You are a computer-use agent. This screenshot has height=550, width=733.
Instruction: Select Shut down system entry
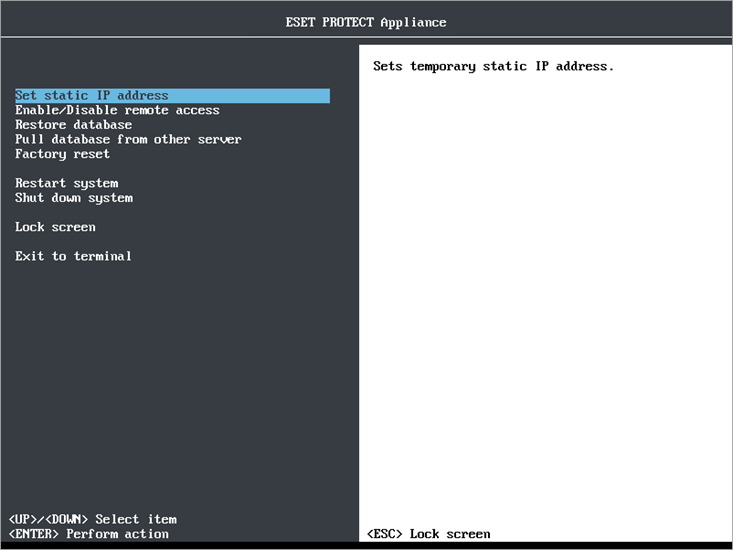[x=74, y=198]
